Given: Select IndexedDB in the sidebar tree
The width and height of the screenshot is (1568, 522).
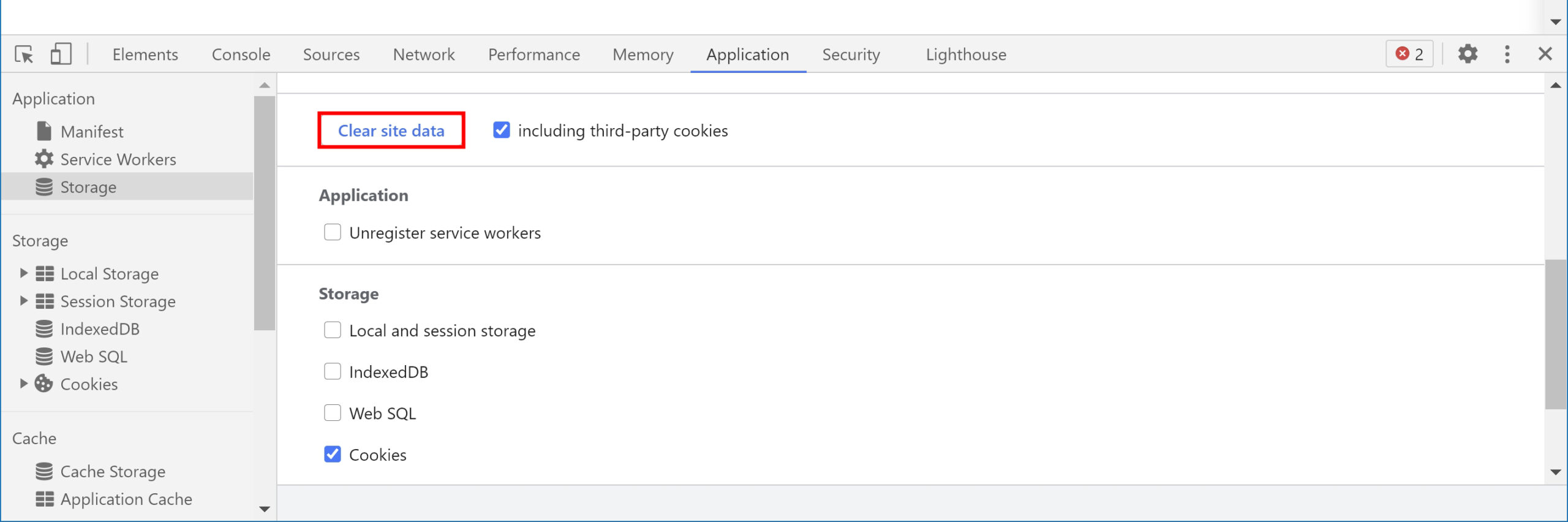Looking at the screenshot, I should coord(87,329).
